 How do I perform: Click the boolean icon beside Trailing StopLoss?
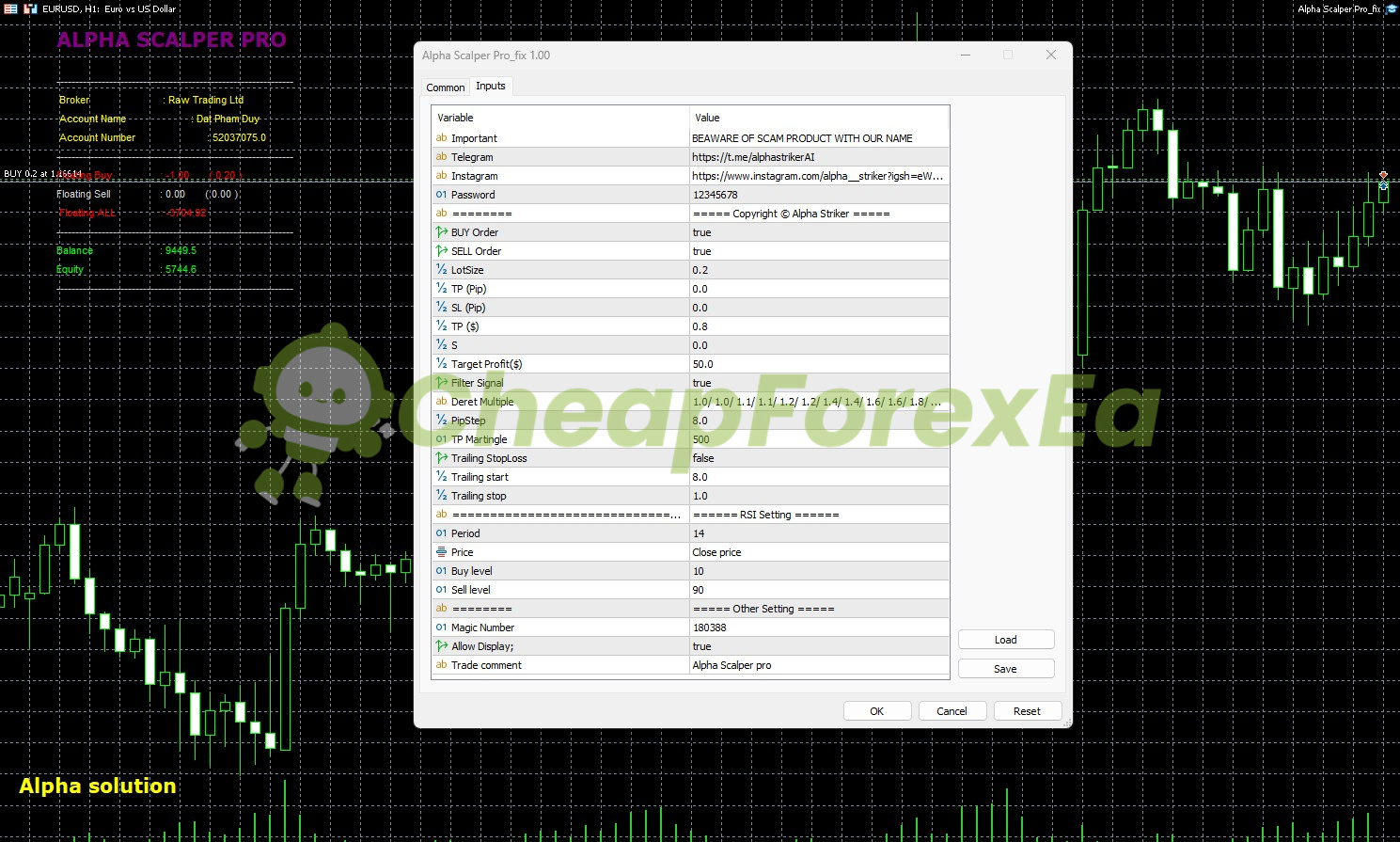(x=441, y=458)
